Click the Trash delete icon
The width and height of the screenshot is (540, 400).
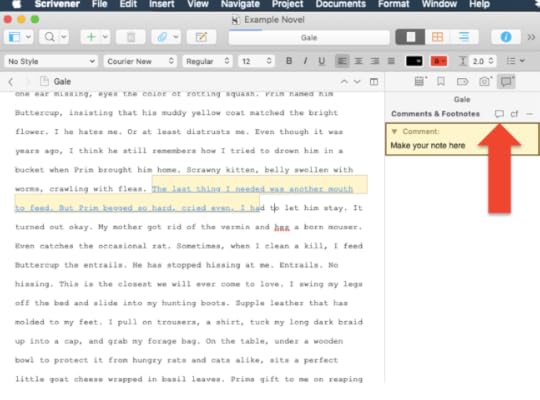pos(131,37)
